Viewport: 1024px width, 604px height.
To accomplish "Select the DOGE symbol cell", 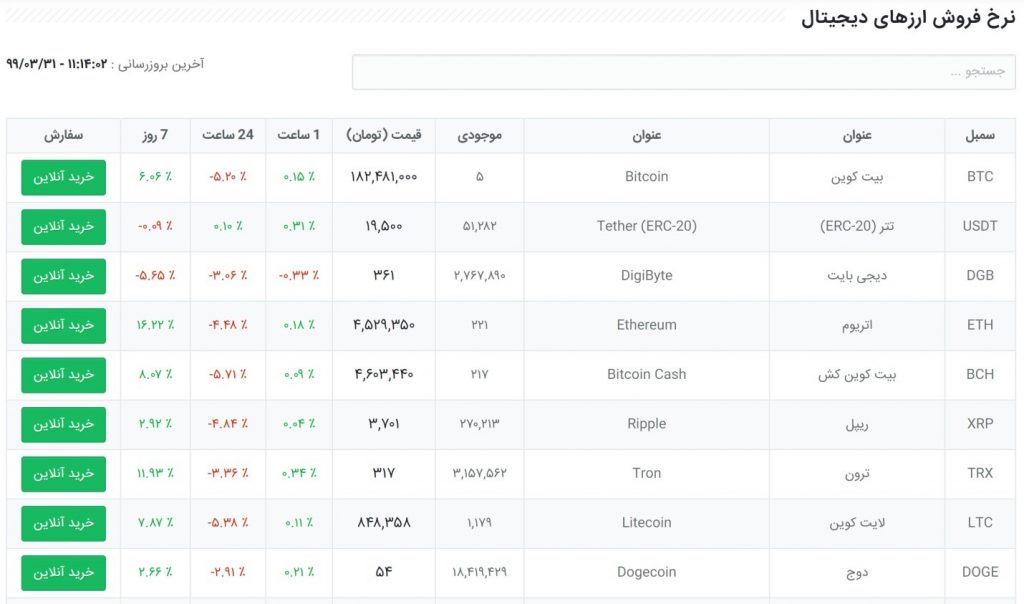I will 980,572.
